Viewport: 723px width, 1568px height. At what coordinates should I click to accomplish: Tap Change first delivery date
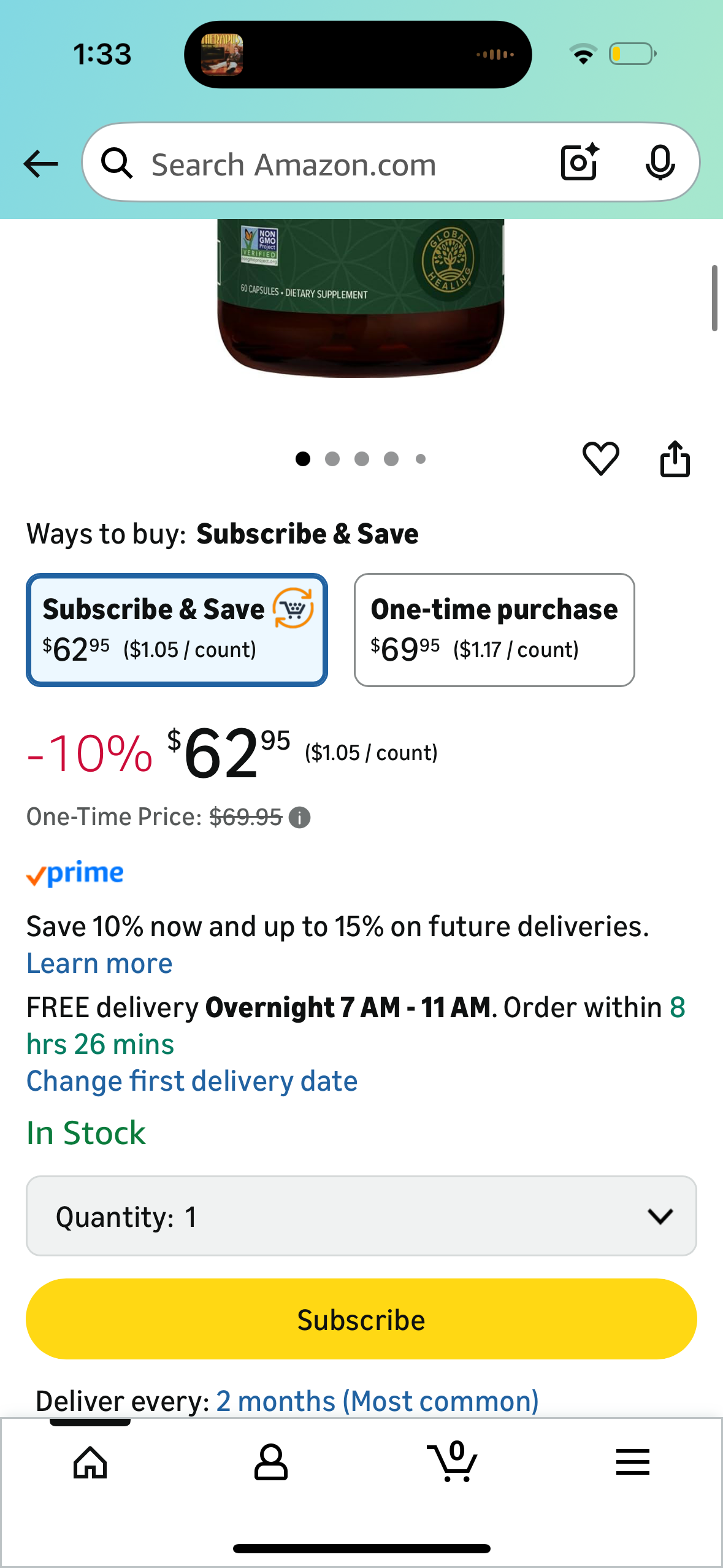(192, 1081)
